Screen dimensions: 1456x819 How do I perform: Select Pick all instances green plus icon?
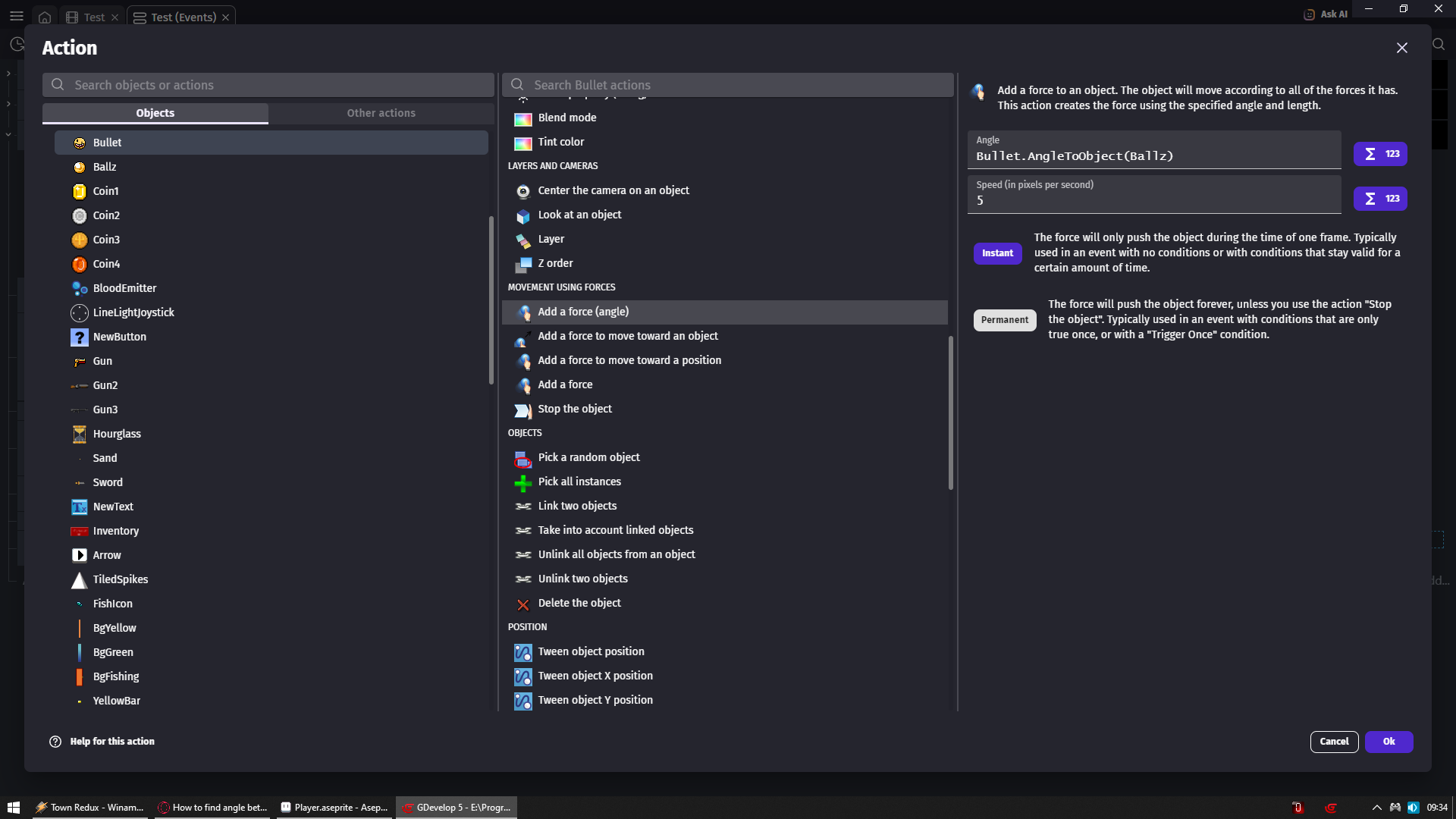522,482
